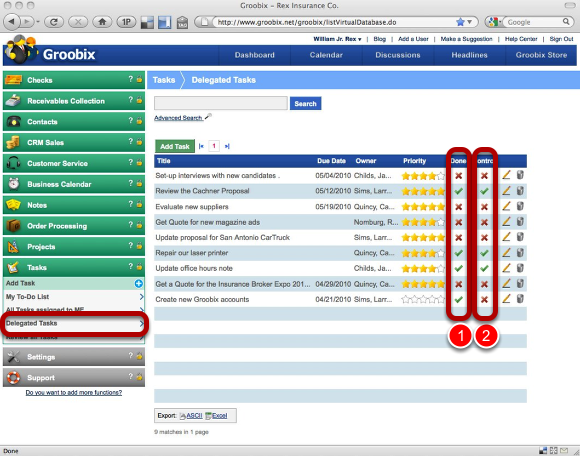Toggle Done for 'Update proposal for San Antonio CarTruck'
This screenshot has height=456, width=580.
(x=459, y=238)
